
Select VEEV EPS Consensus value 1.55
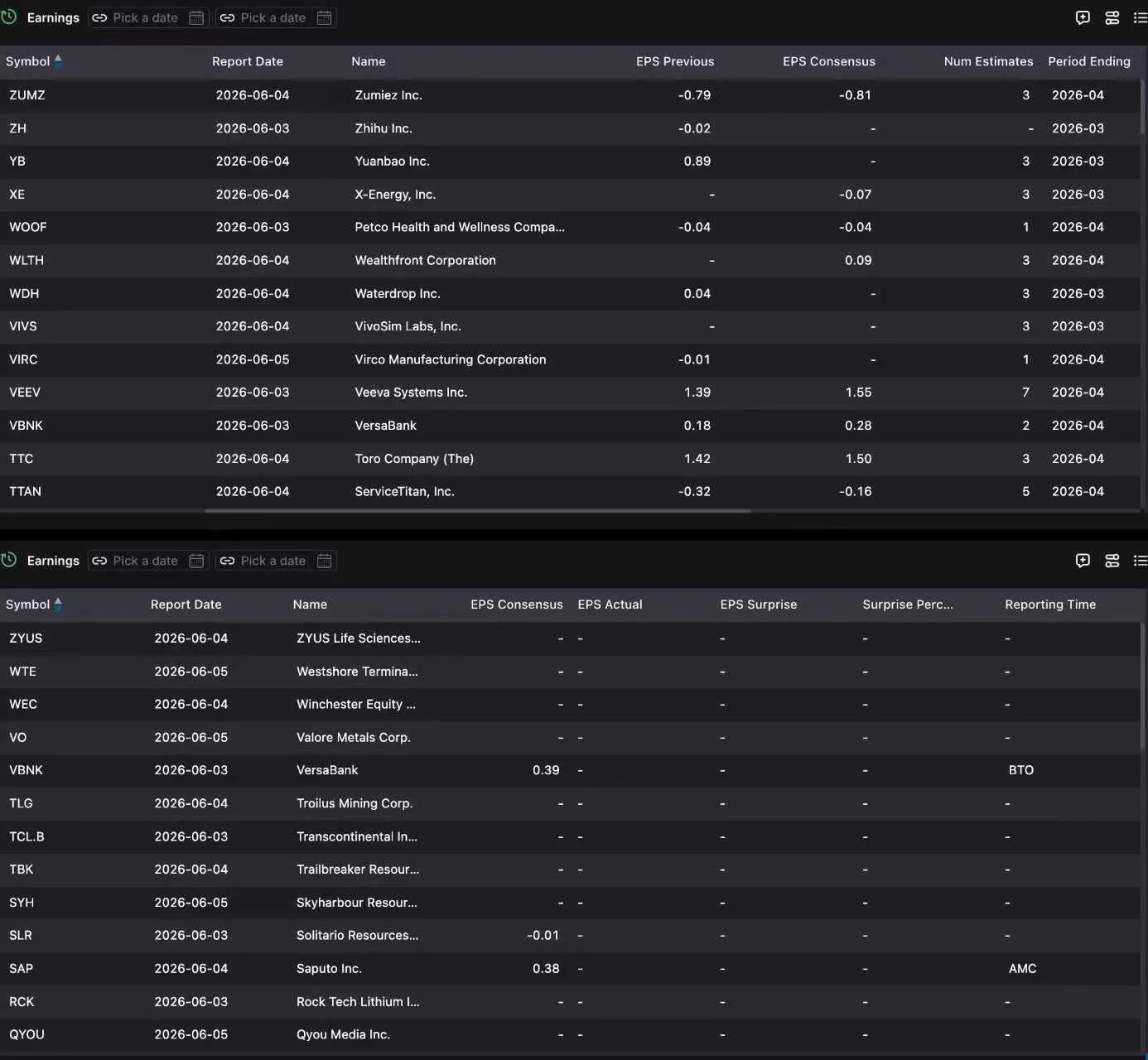click(x=858, y=393)
